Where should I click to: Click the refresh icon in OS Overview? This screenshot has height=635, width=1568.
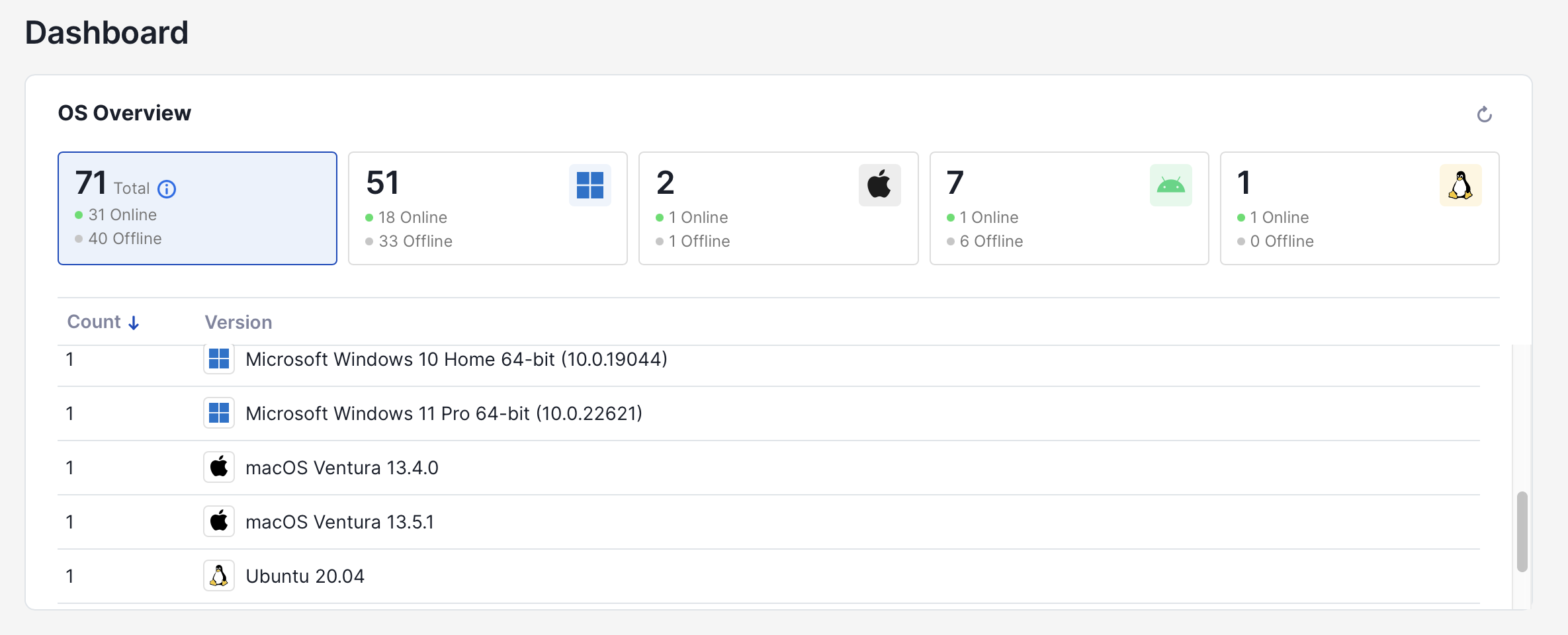point(1485,114)
